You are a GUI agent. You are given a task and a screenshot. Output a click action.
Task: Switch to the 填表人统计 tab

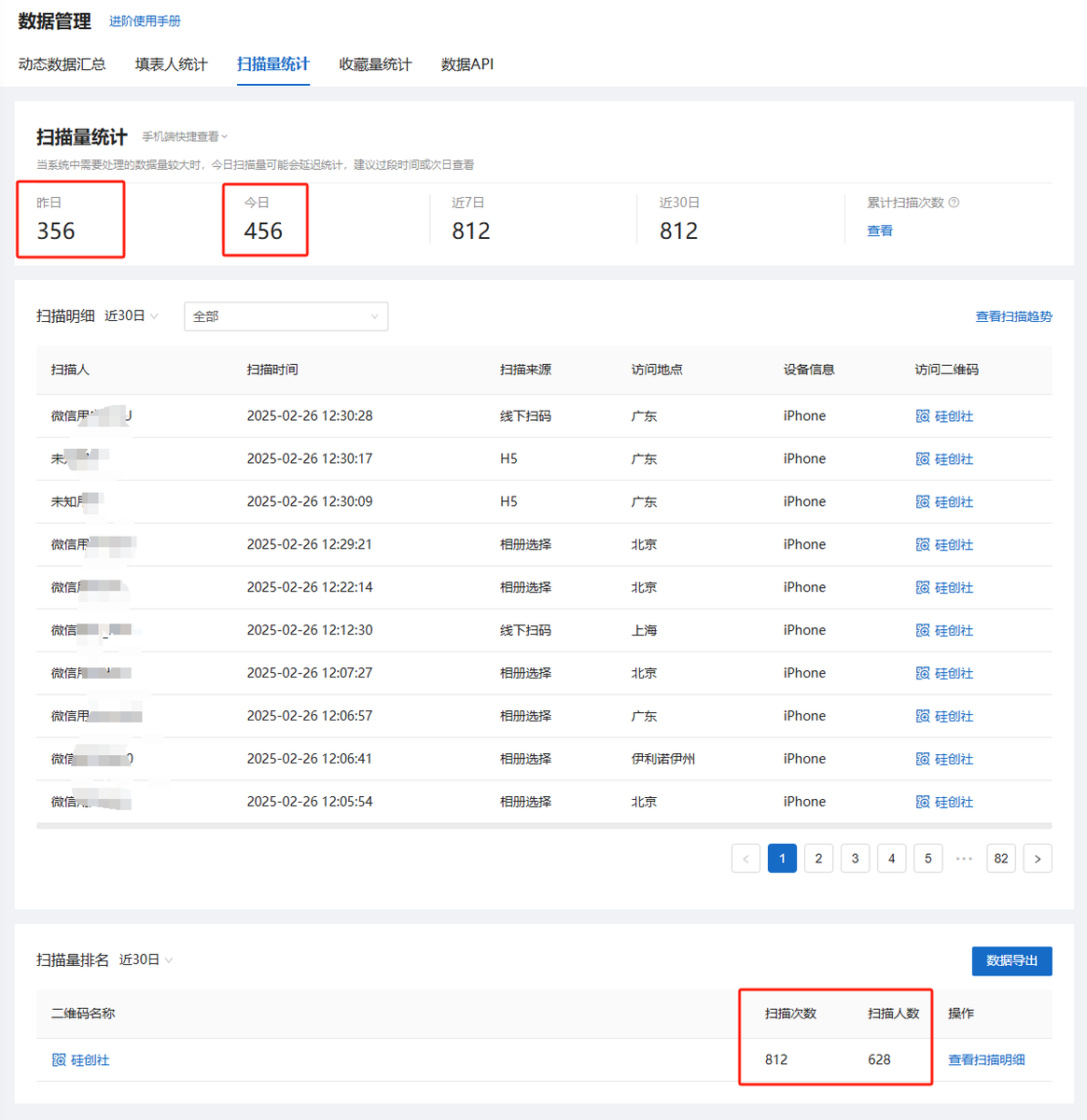[x=171, y=64]
